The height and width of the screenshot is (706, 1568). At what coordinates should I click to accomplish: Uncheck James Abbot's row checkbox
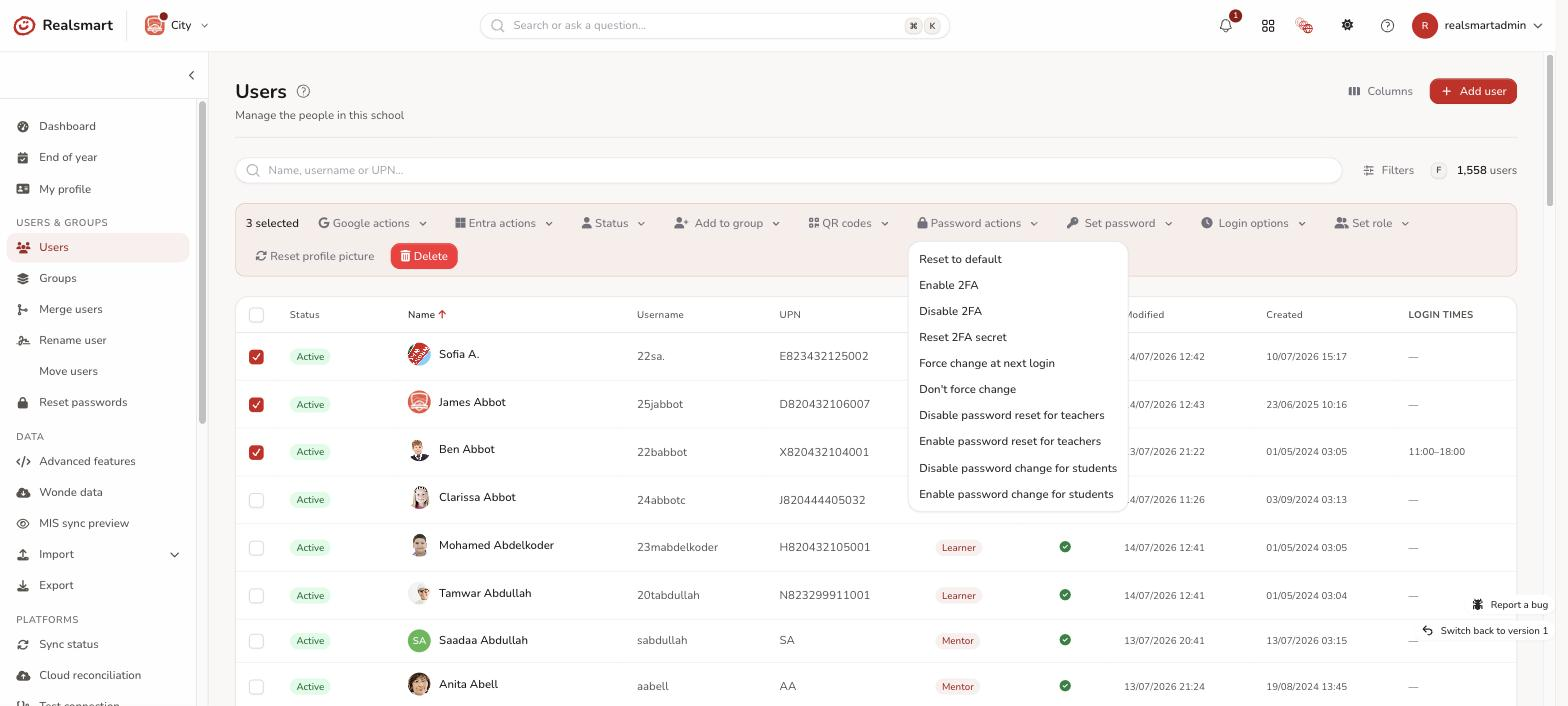256,404
